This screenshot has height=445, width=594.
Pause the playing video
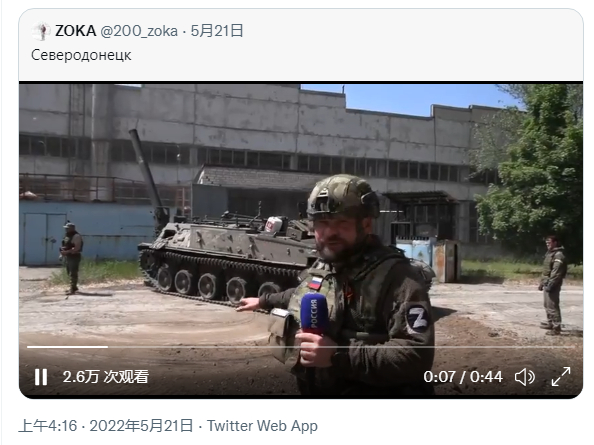point(41,377)
